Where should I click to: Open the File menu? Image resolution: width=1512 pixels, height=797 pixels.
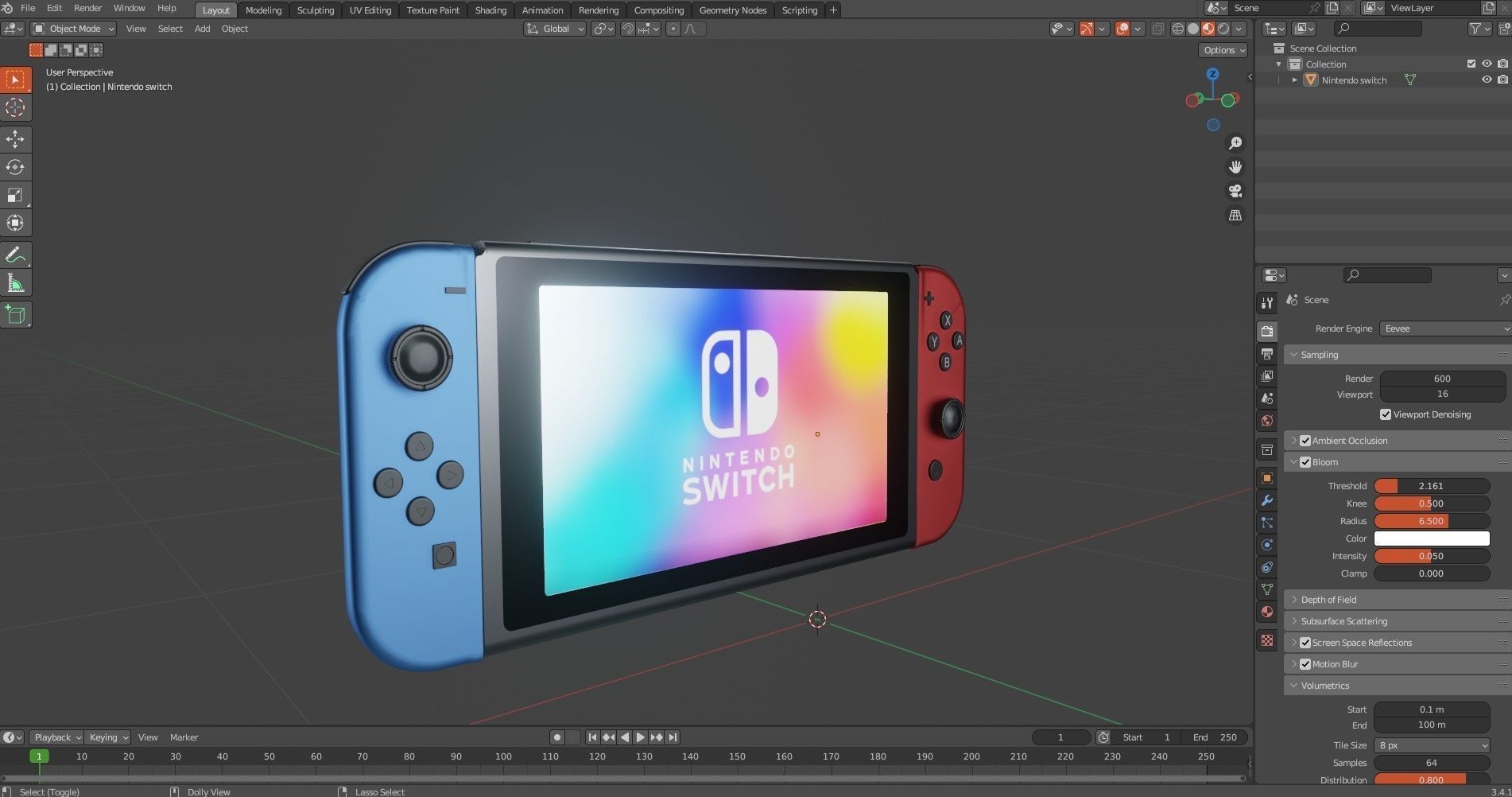[x=28, y=8]
